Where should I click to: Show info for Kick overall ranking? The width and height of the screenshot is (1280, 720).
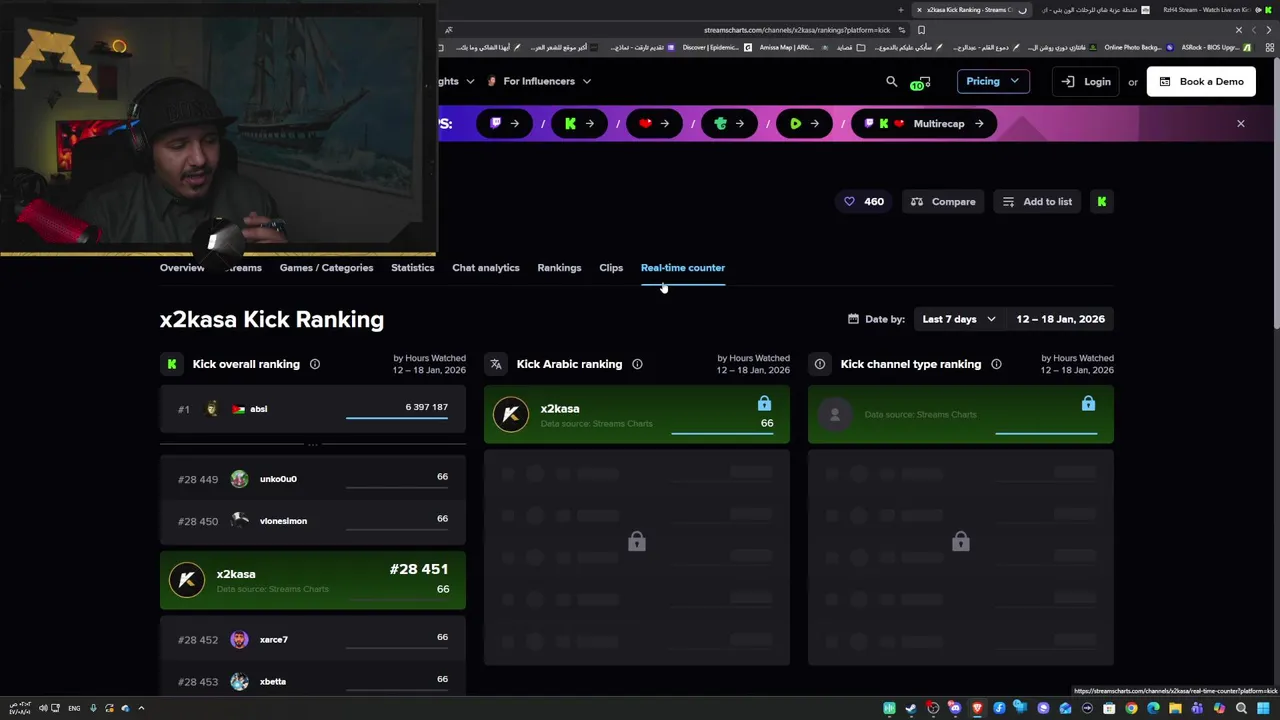pos(315,364)
